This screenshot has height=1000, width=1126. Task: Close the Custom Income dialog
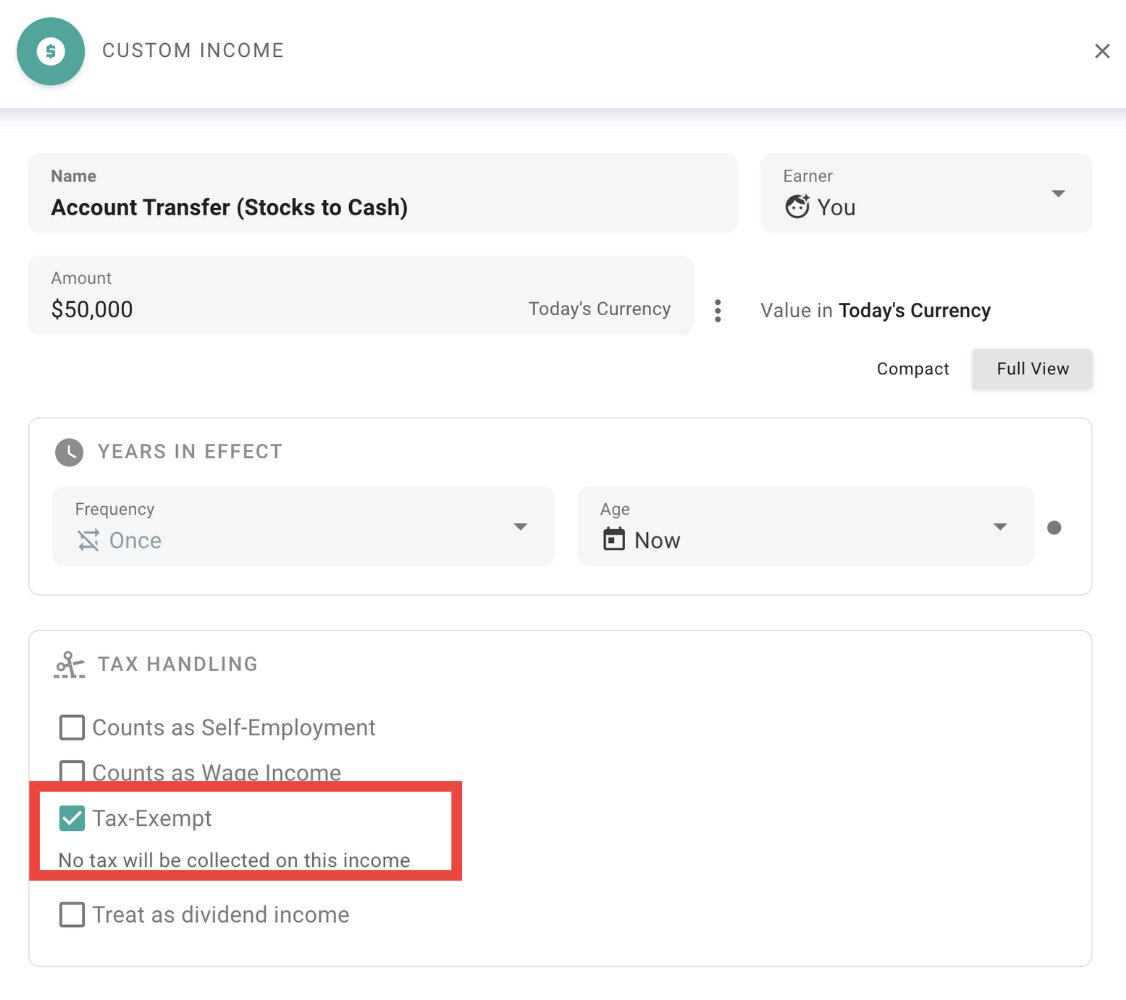click(x=1102, y=50)
